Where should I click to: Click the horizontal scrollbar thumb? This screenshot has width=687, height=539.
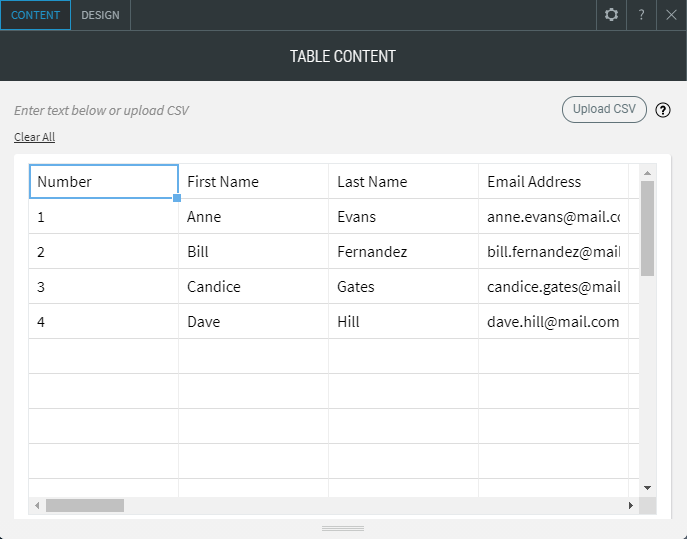coord(84,506)
